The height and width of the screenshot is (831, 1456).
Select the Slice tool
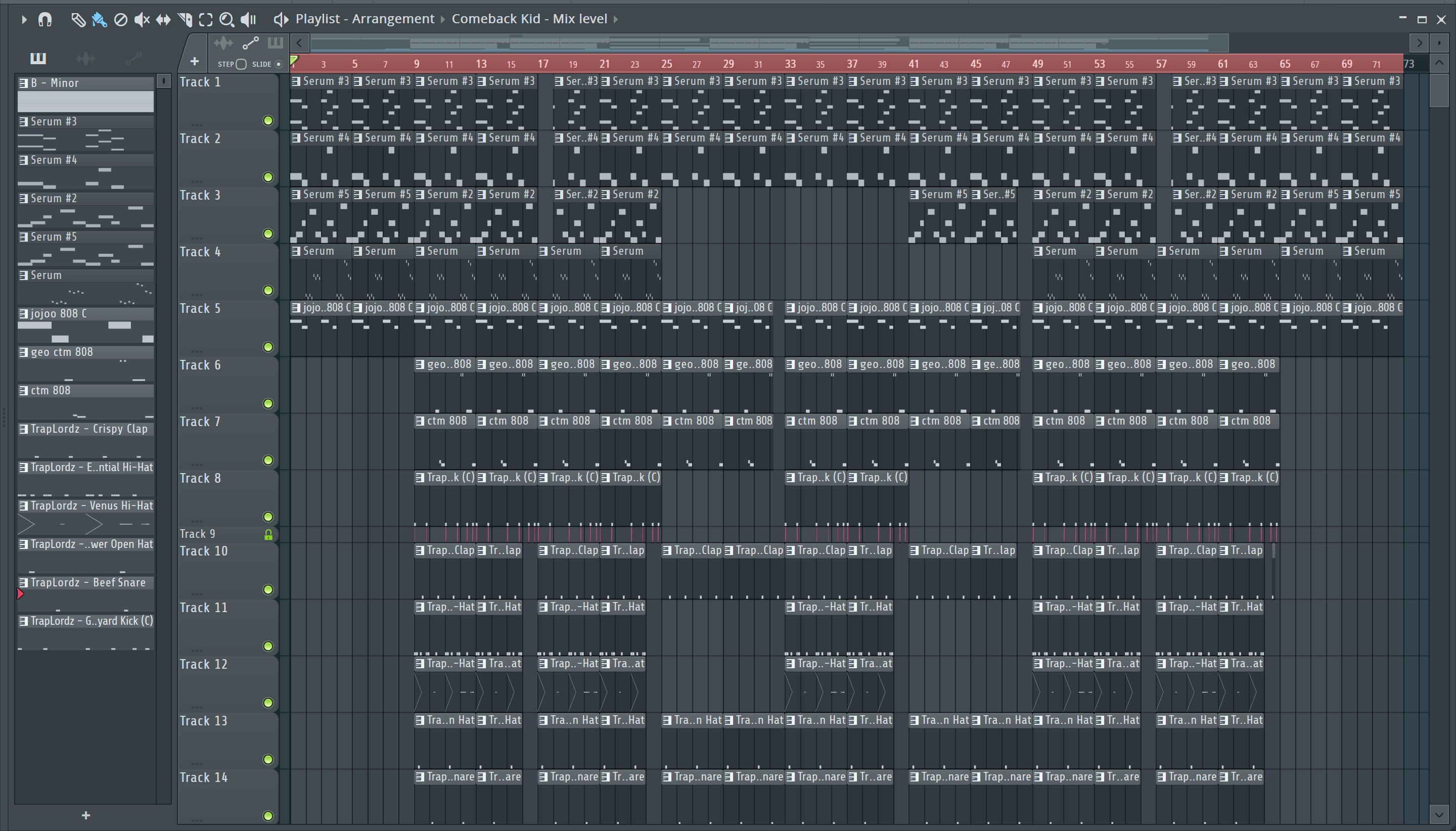pyautogui.click(x=185, y=19)
